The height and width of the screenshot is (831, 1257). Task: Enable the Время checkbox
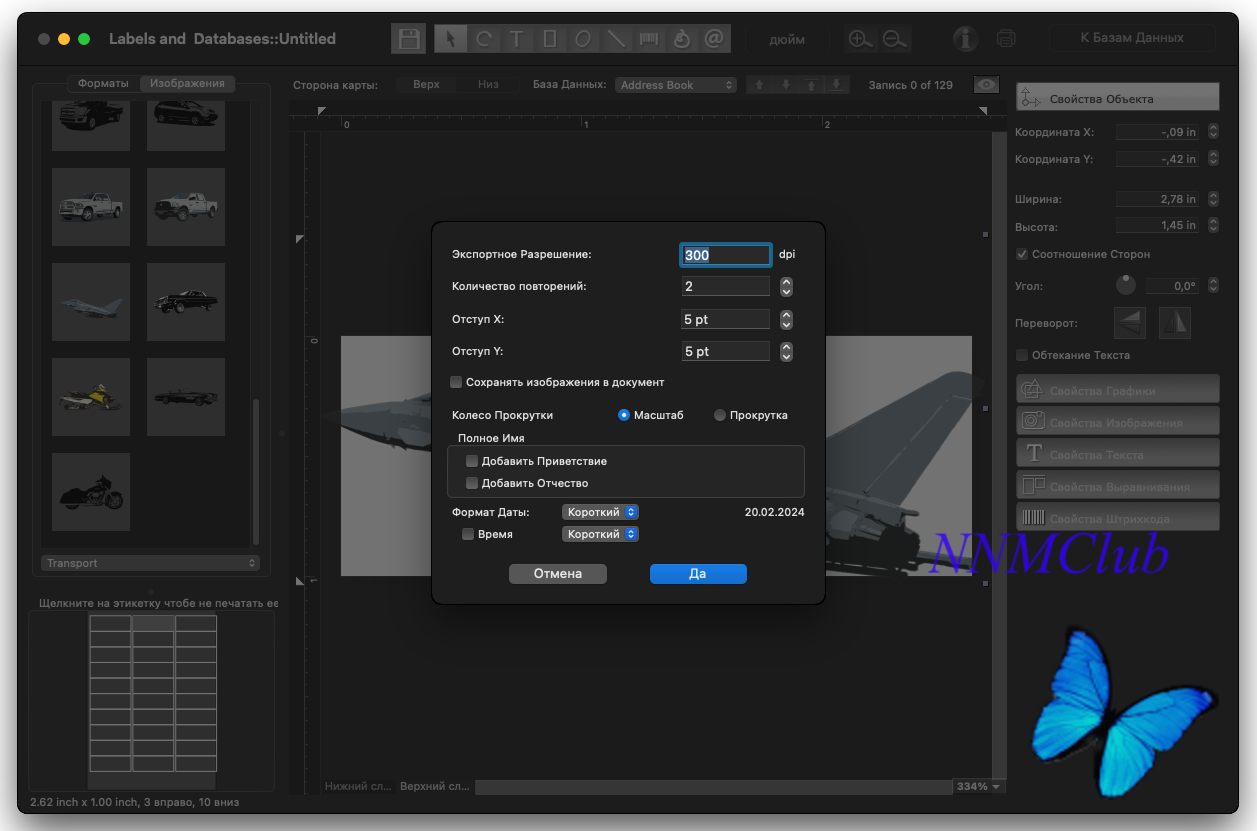point(468,534)
